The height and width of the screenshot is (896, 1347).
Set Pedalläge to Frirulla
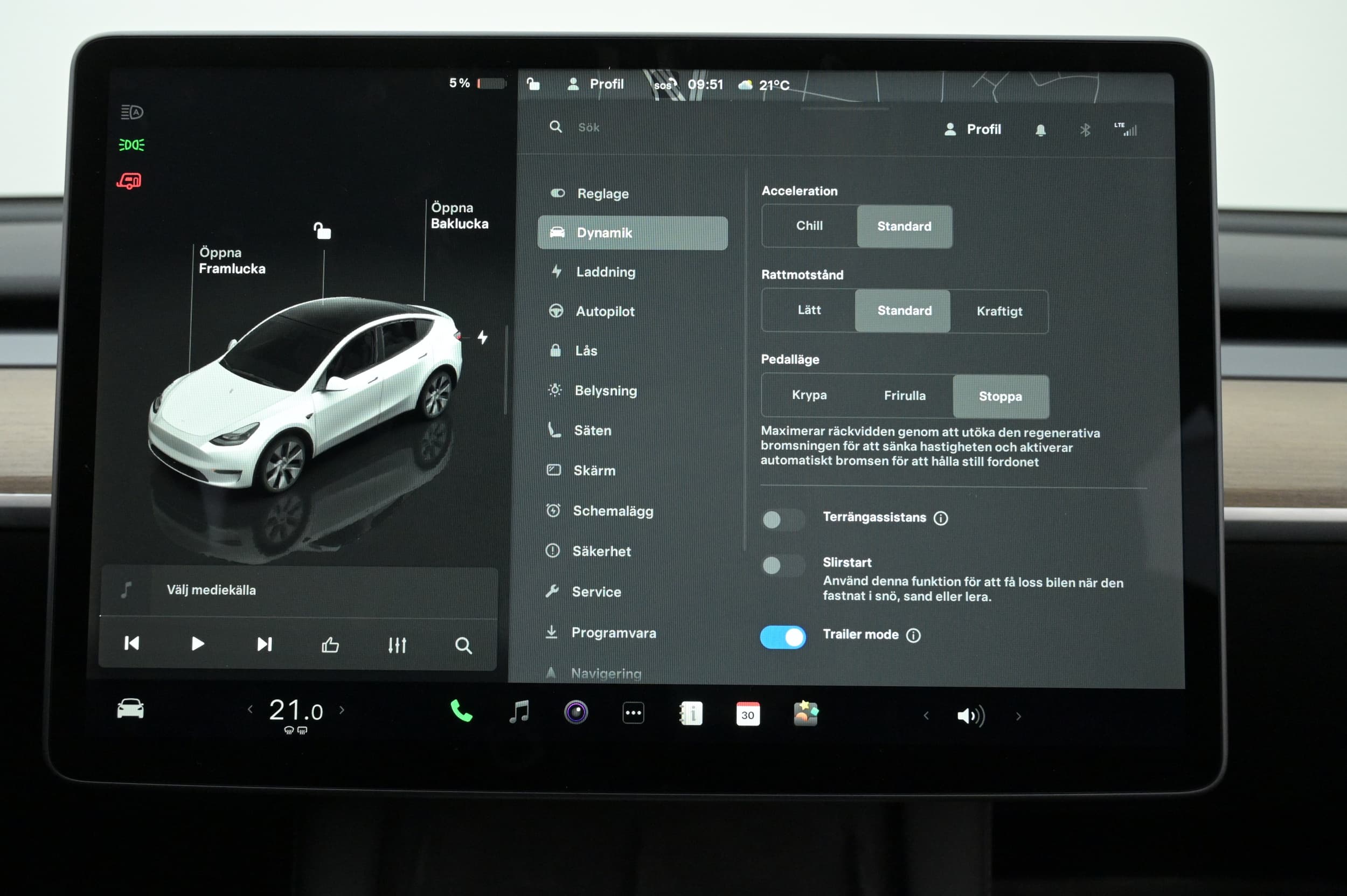[x=905, y=395]
